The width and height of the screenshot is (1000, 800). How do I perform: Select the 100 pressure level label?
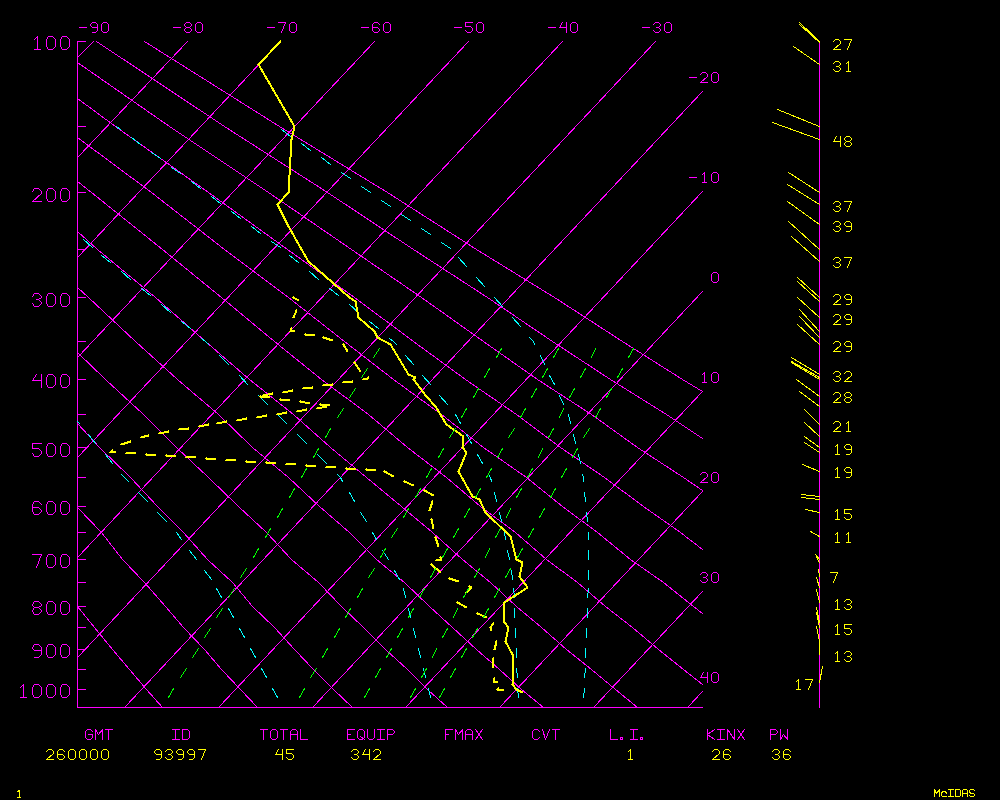(x=51, y=43)
